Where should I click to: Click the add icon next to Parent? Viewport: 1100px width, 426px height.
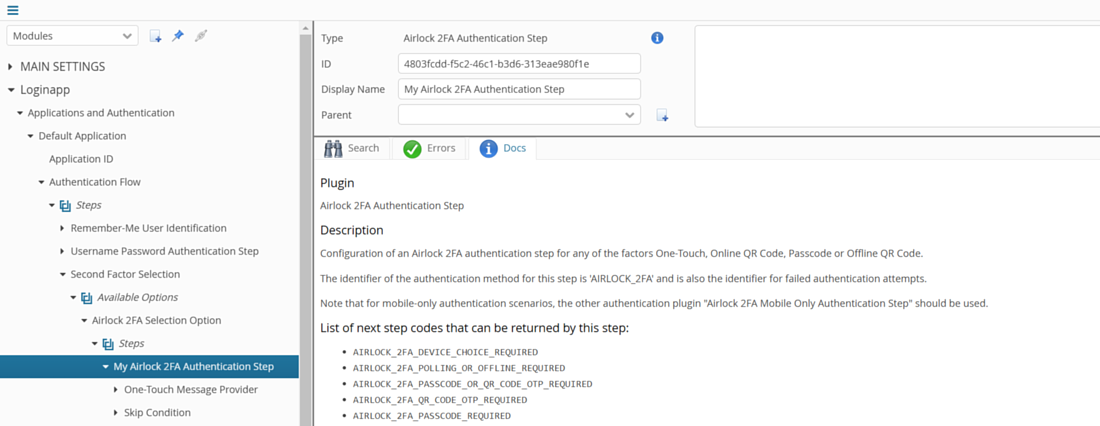click(x=662, y=116)
